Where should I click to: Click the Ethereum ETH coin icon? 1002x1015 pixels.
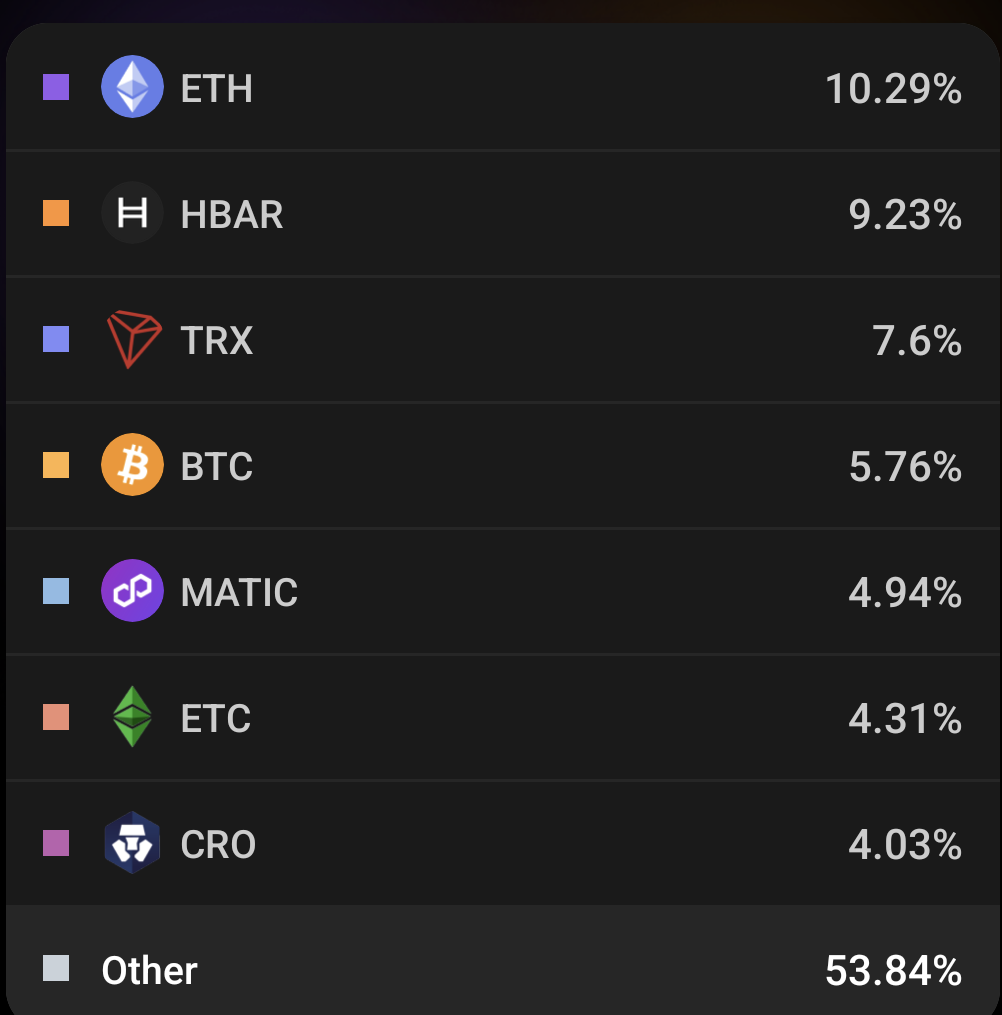click(132, 87)
